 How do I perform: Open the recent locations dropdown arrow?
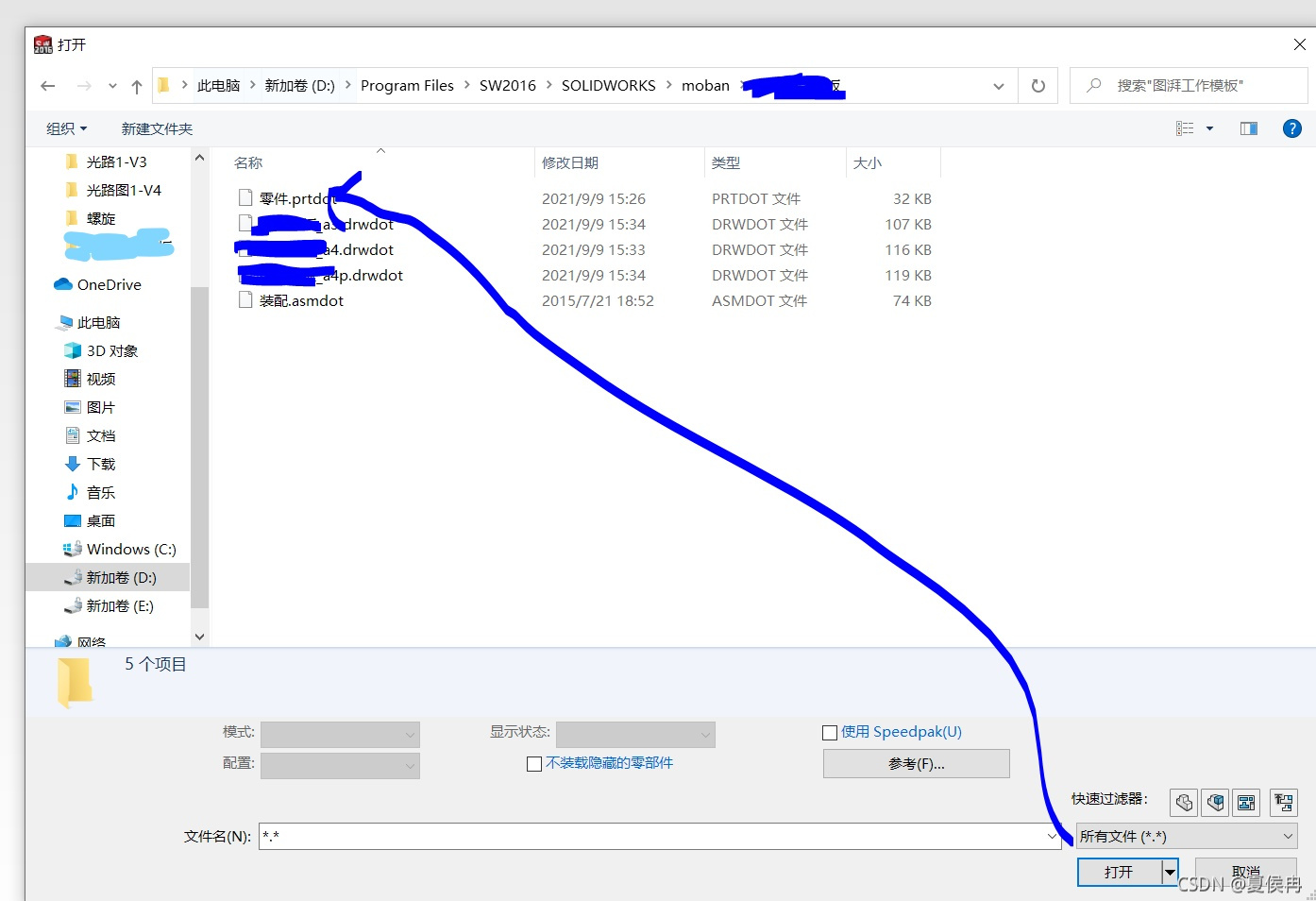tap(112, 86)
